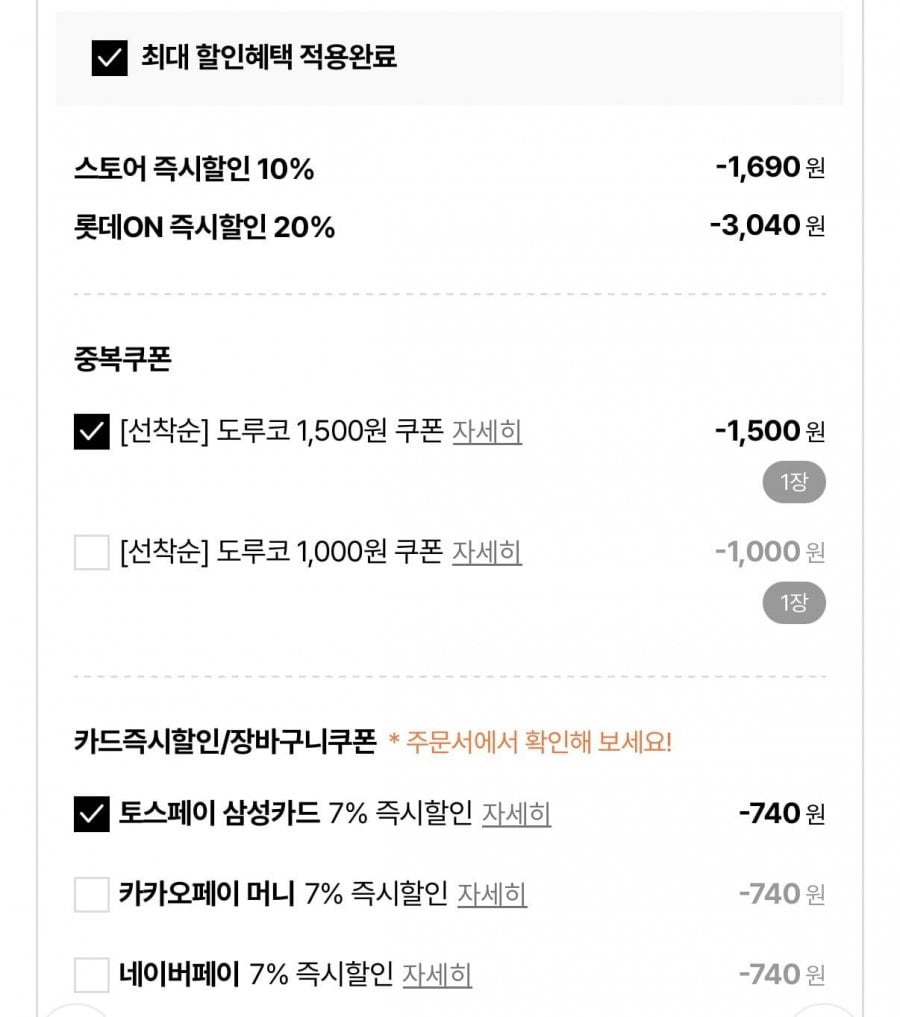Select the 카카오페이 머니 discount checkbox
The width and height of the screenshot is (900, 1017).
point(91,894)
